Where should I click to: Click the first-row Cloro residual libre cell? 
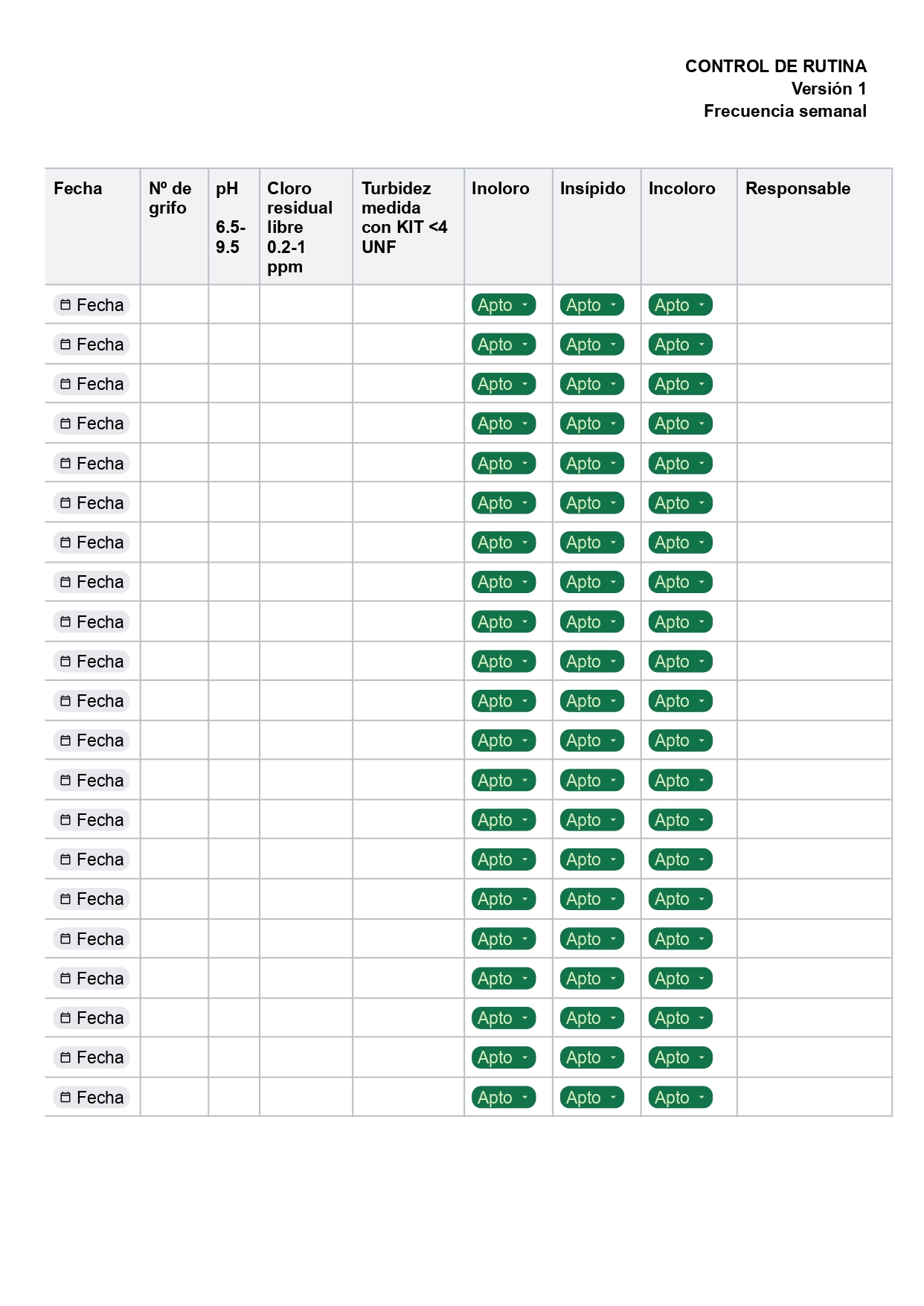pos(306,304)
